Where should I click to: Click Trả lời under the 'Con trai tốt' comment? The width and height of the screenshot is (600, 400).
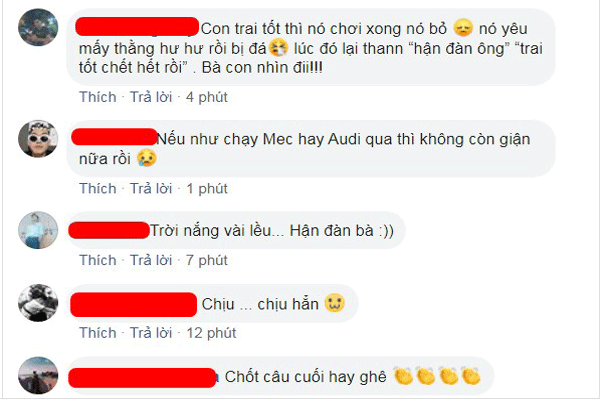click(151, 97)
